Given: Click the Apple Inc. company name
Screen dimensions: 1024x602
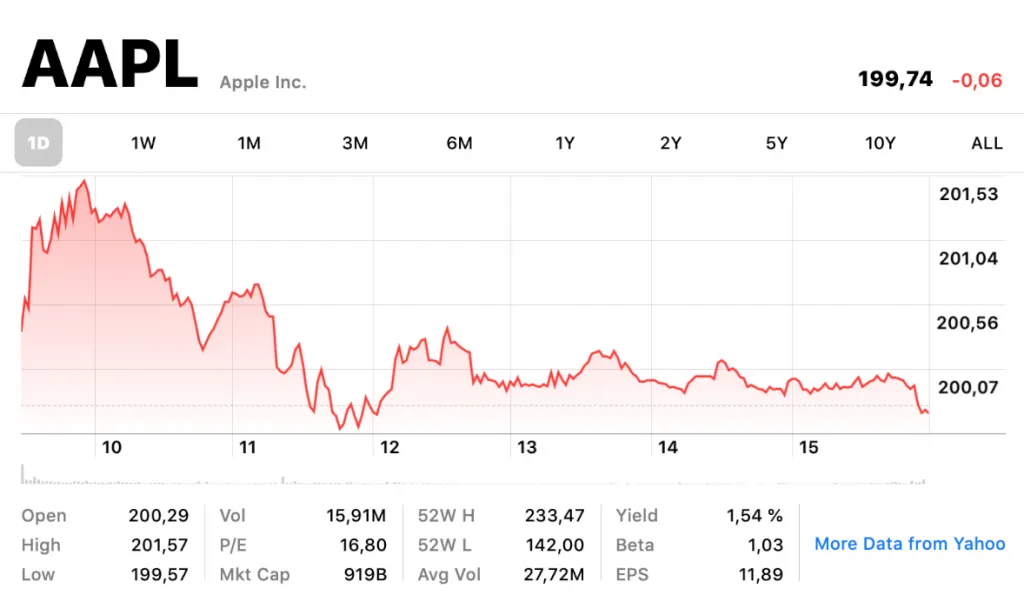Looking at the screenshot, I should click(263, 82).
